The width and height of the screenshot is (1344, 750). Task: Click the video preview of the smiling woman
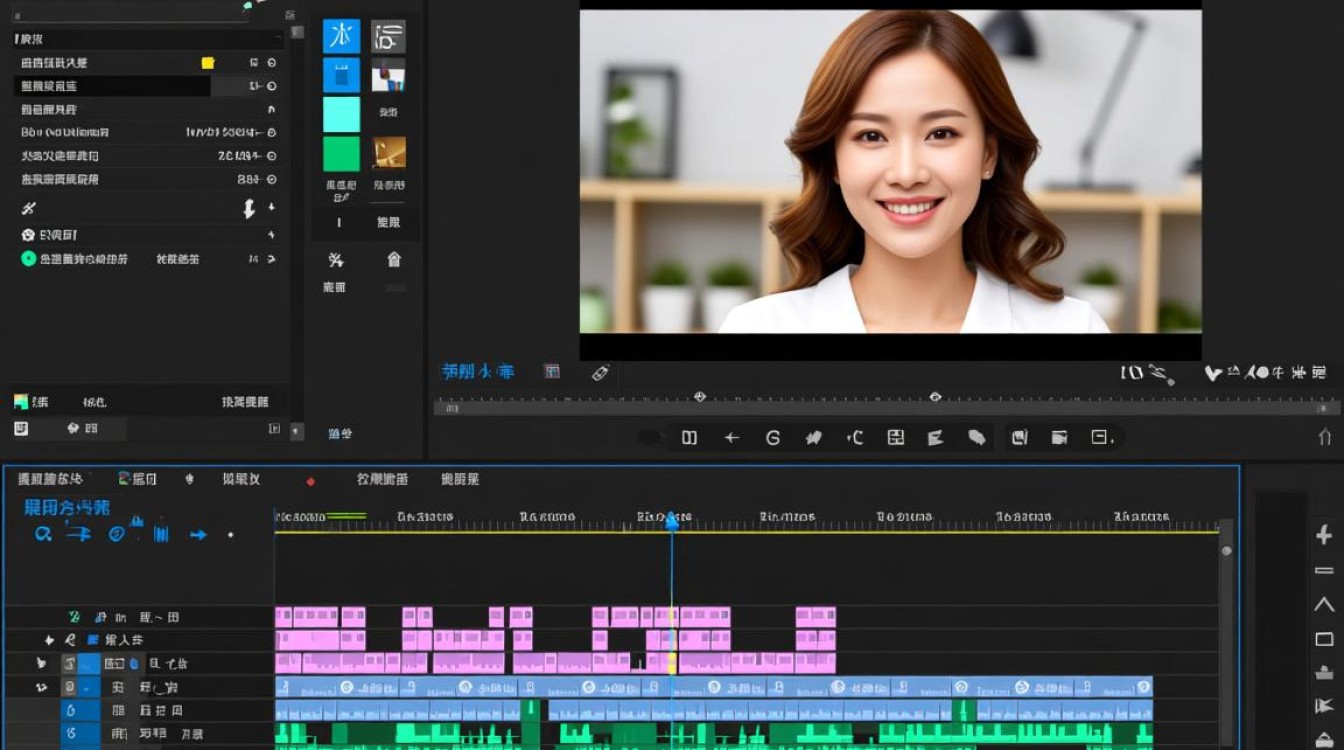click(x=890, y=171)
